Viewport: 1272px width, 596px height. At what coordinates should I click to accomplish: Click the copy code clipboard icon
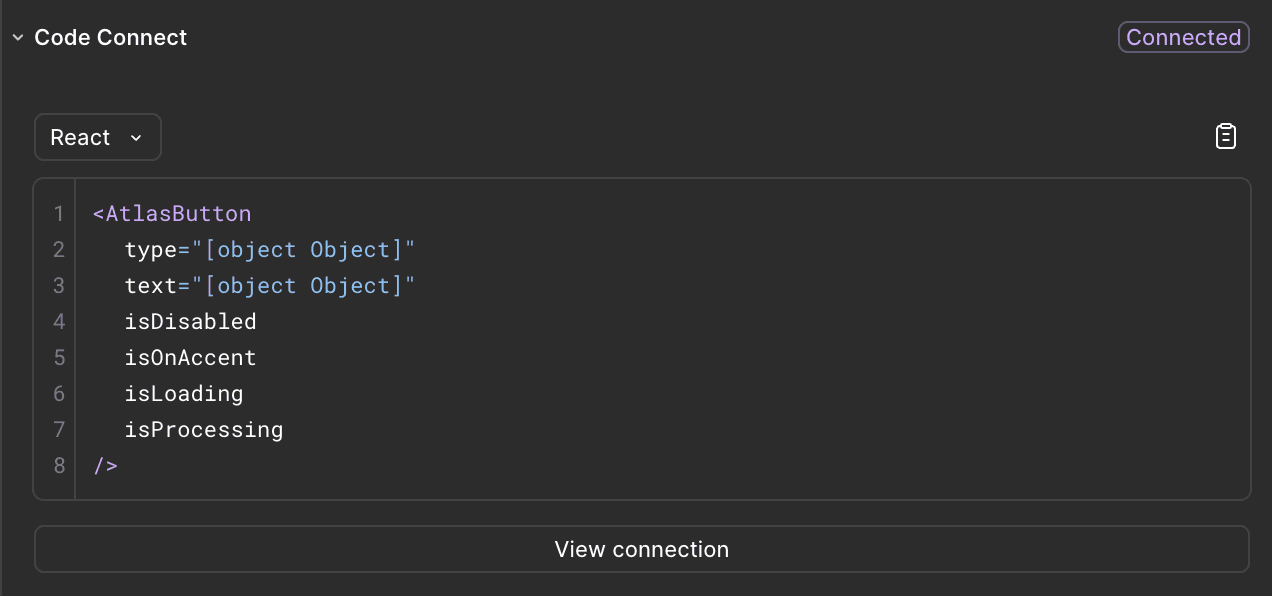point(1226,136)
